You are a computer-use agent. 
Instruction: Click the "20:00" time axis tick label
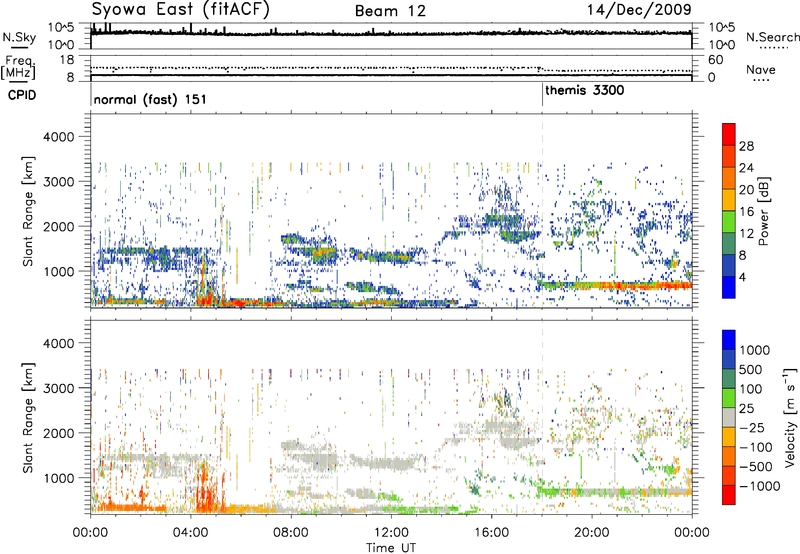(592, 533)
